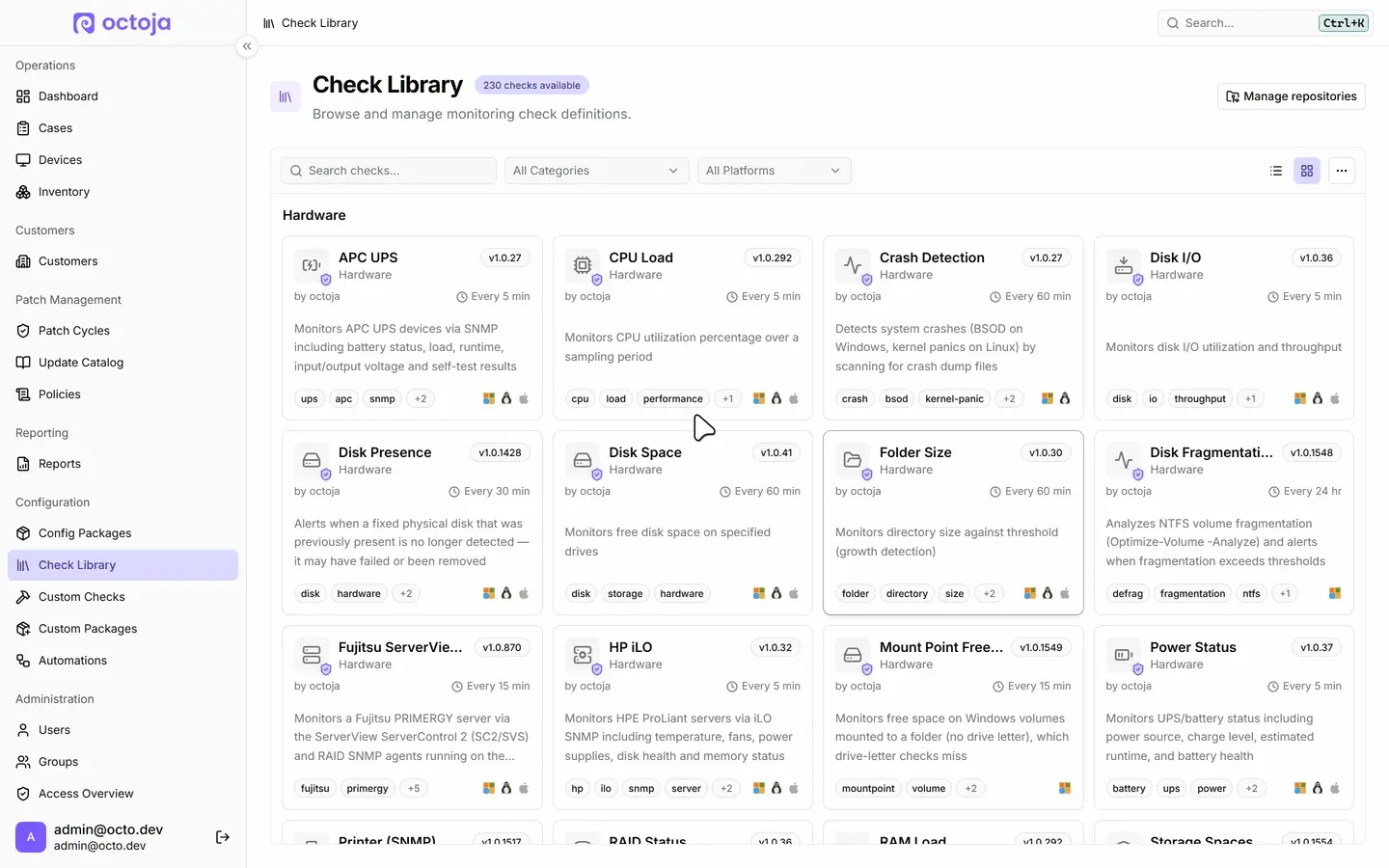Click the CPU Load chip icon

(583, 265)
